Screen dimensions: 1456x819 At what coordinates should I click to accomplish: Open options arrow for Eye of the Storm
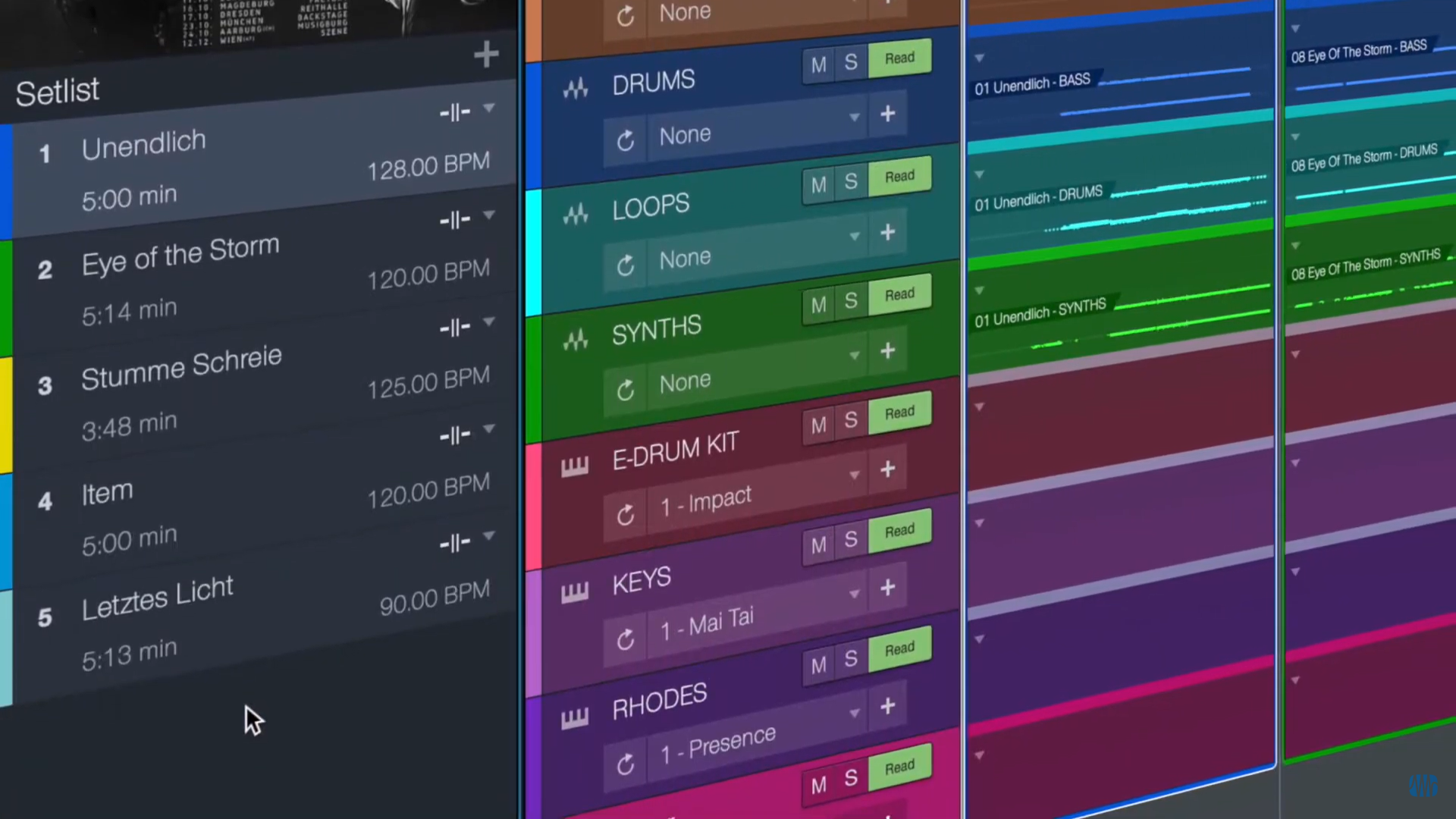489,215
